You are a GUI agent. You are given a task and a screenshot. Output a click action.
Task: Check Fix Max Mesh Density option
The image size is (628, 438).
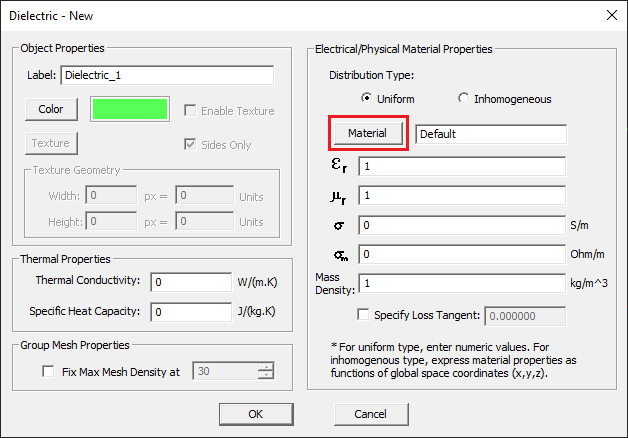pyautogui.click(x=49, y=372)
